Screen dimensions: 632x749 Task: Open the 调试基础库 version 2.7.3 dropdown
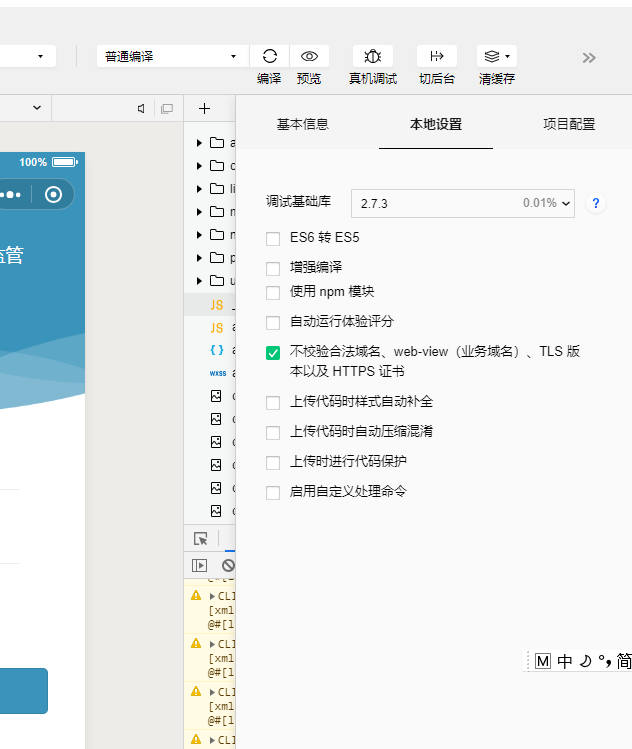coord(462,203)
